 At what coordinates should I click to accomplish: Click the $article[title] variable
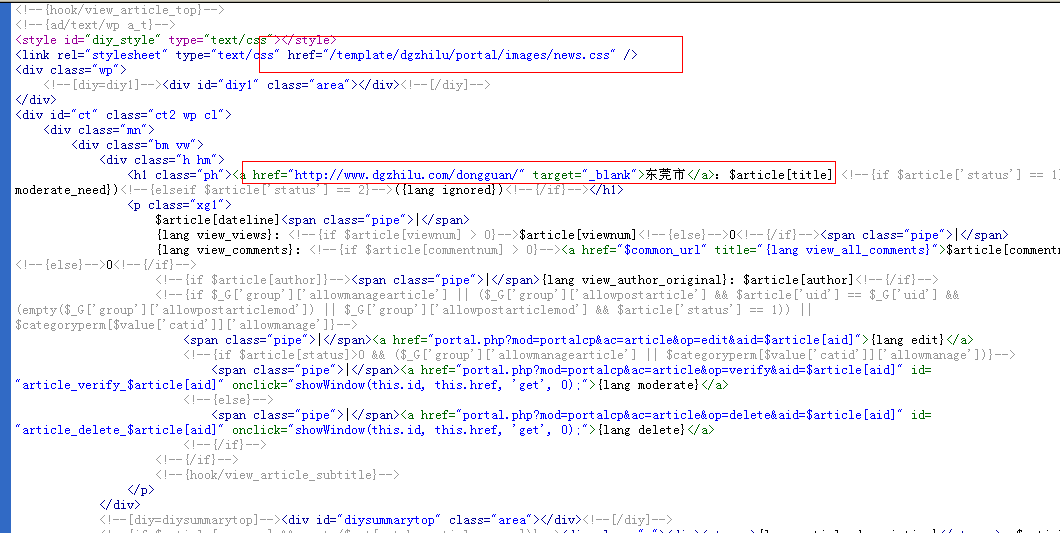click(780, 175)
